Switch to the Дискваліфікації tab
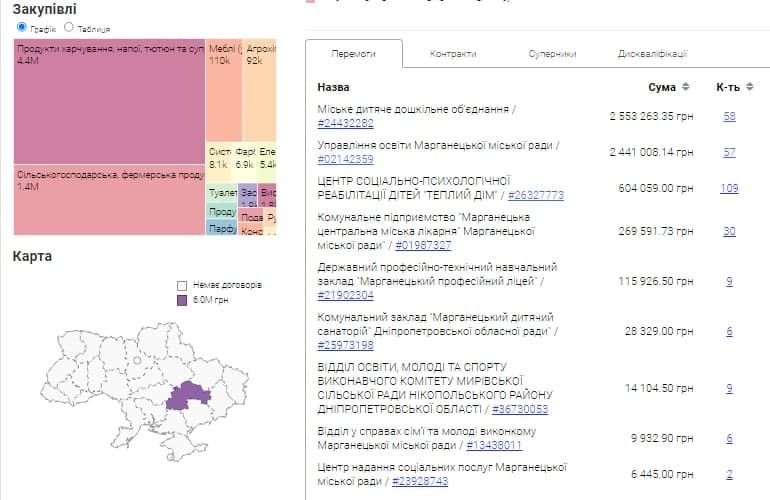The image size is (770, 500). pos(652,54)
